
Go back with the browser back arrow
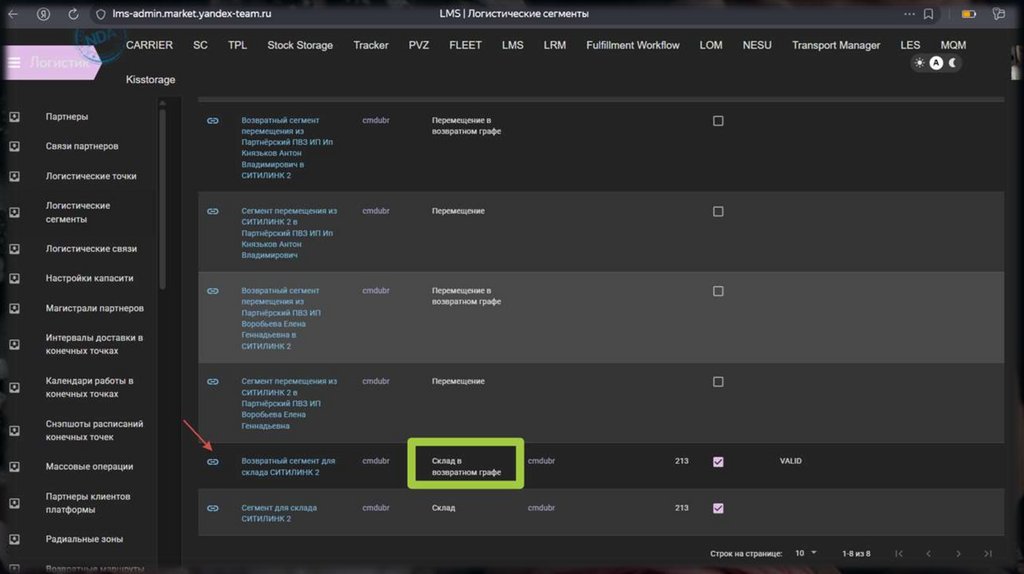13,14
